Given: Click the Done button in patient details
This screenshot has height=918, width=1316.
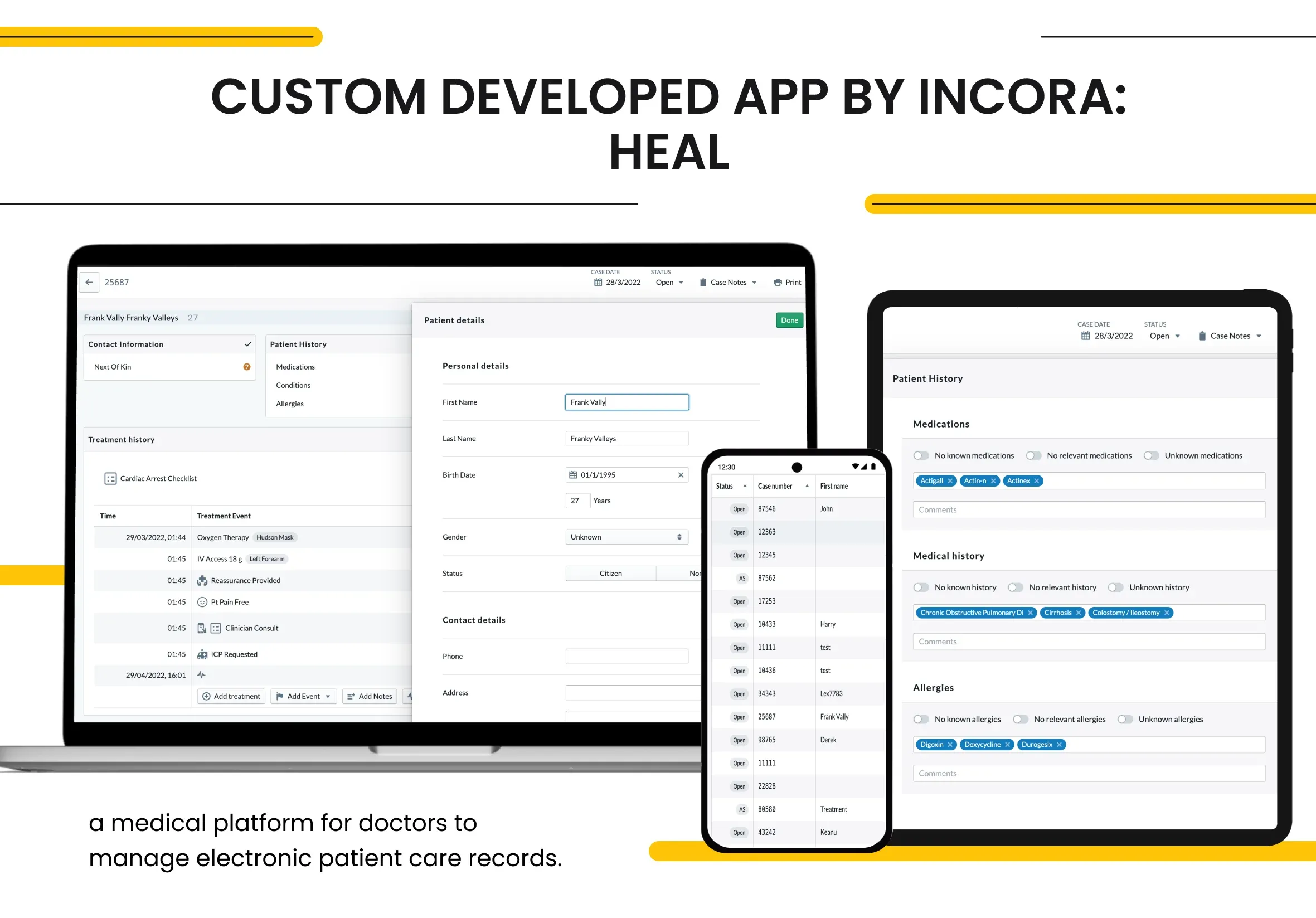Looking at the screenshot, I should (x=790, y=321).
